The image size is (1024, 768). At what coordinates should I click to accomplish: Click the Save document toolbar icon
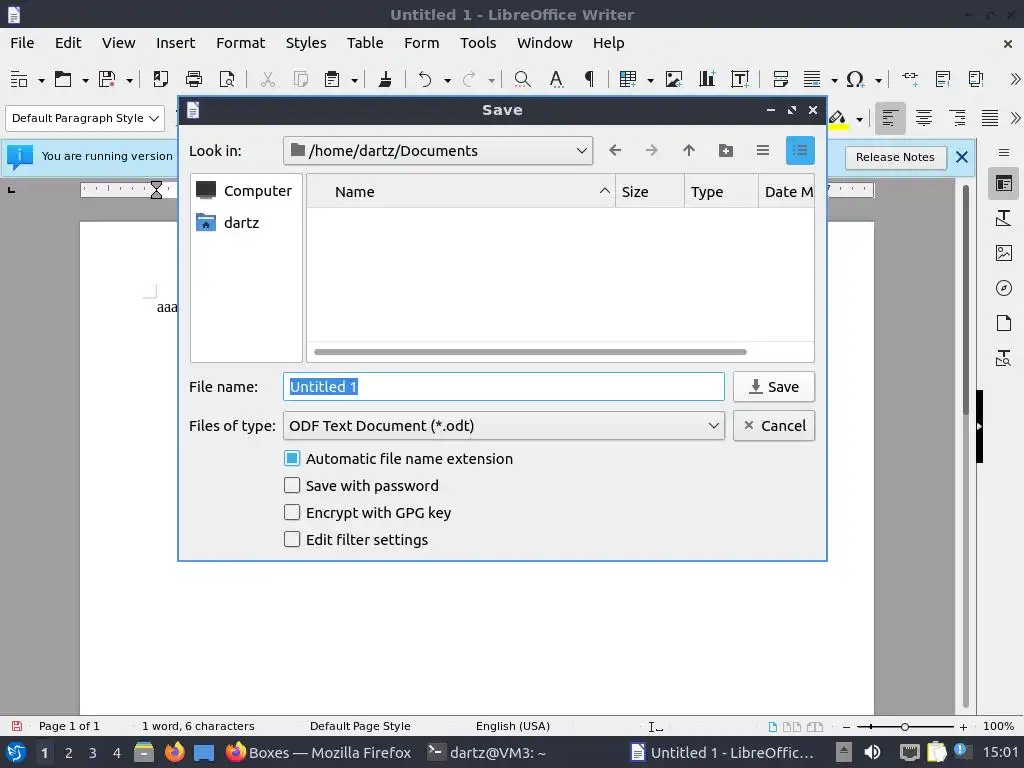pyautogui.click(x=106, y=79)
